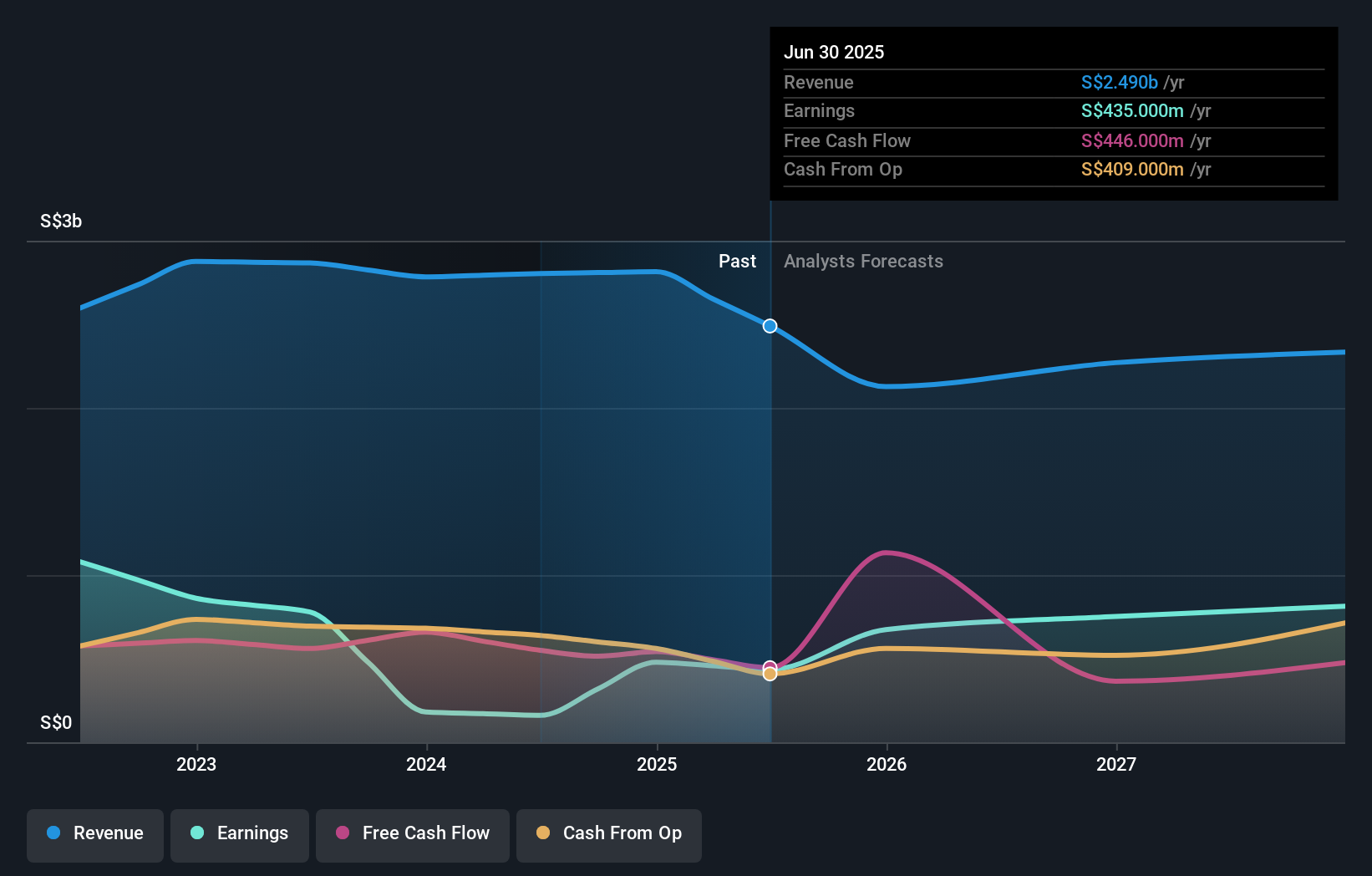Toggle the Revenue legend button

click(95, 835)
